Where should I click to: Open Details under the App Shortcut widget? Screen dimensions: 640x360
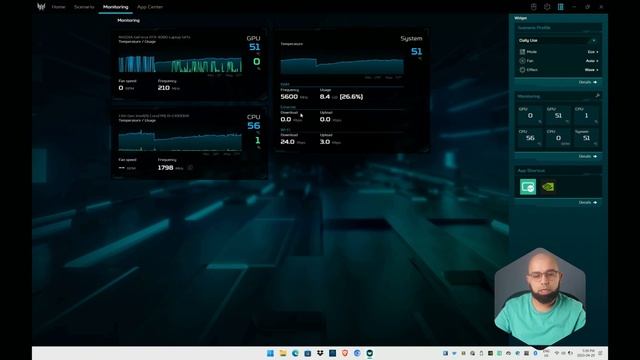point(588,202)
